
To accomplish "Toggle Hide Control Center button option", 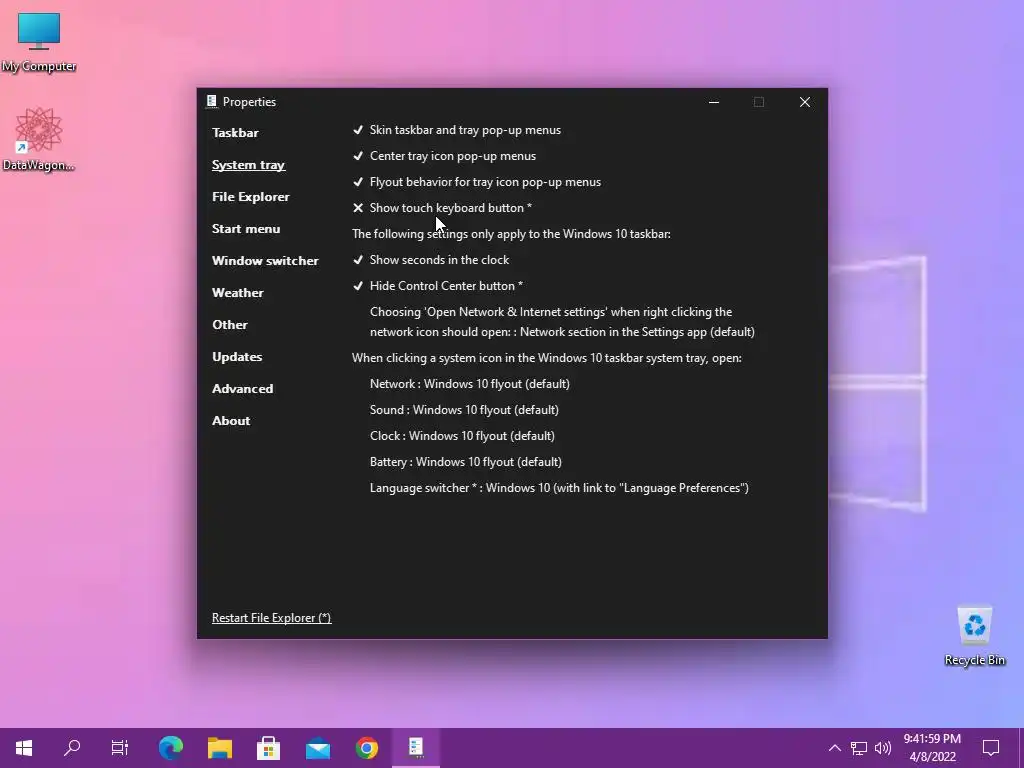I will coord(438,286).
